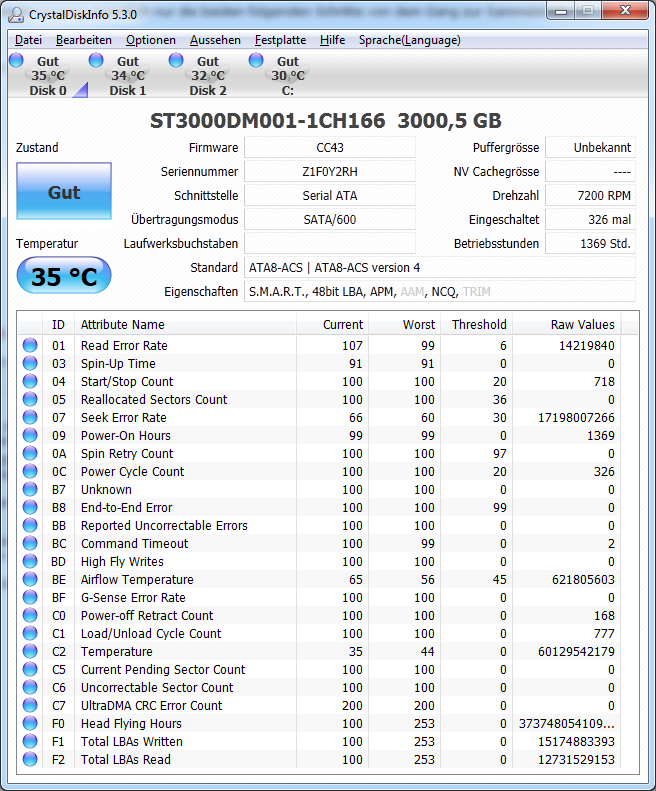
Task: Open the Datei menu
Action: point(28,40)
